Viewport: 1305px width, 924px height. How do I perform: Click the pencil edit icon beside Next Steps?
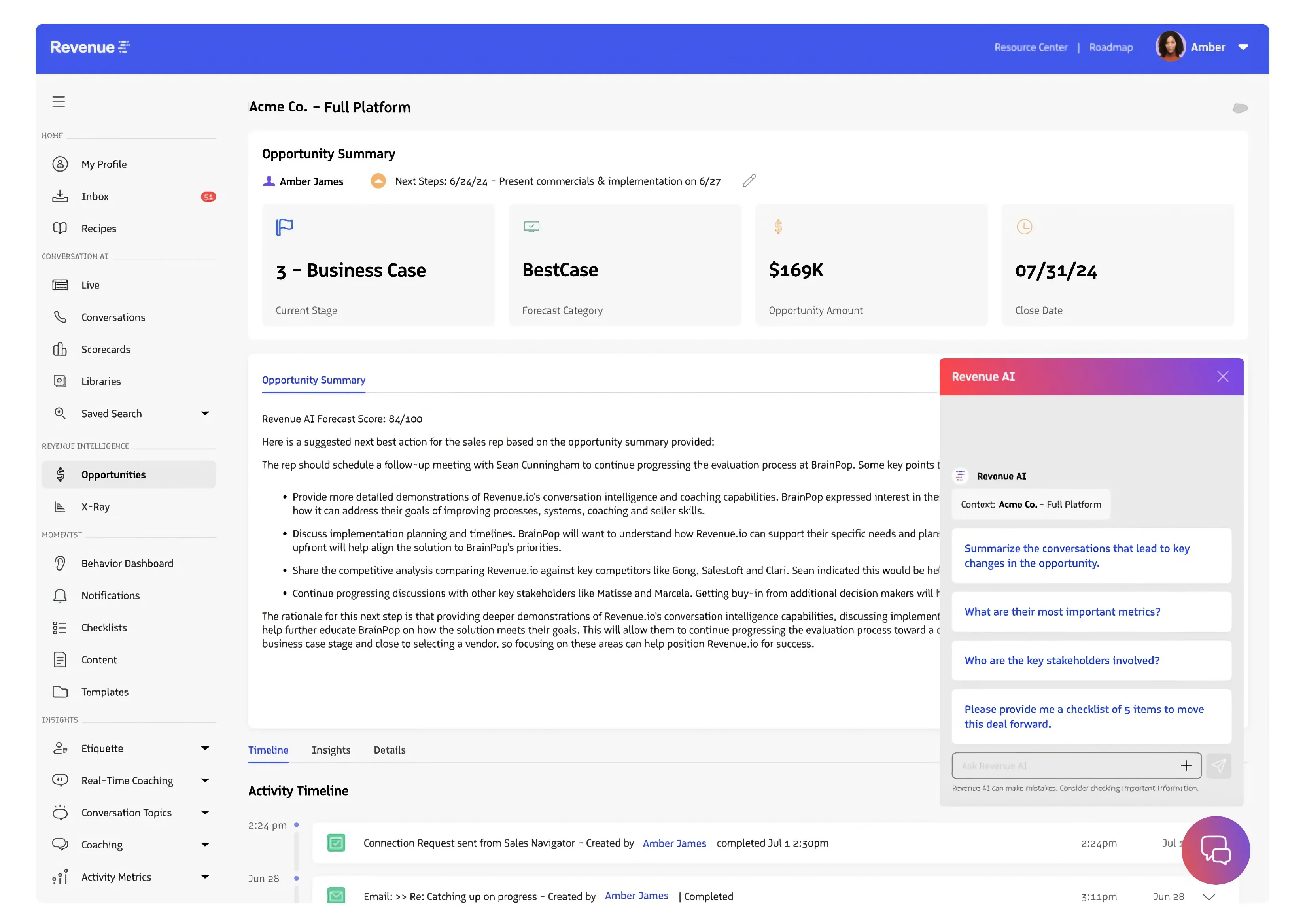[749, 181]
